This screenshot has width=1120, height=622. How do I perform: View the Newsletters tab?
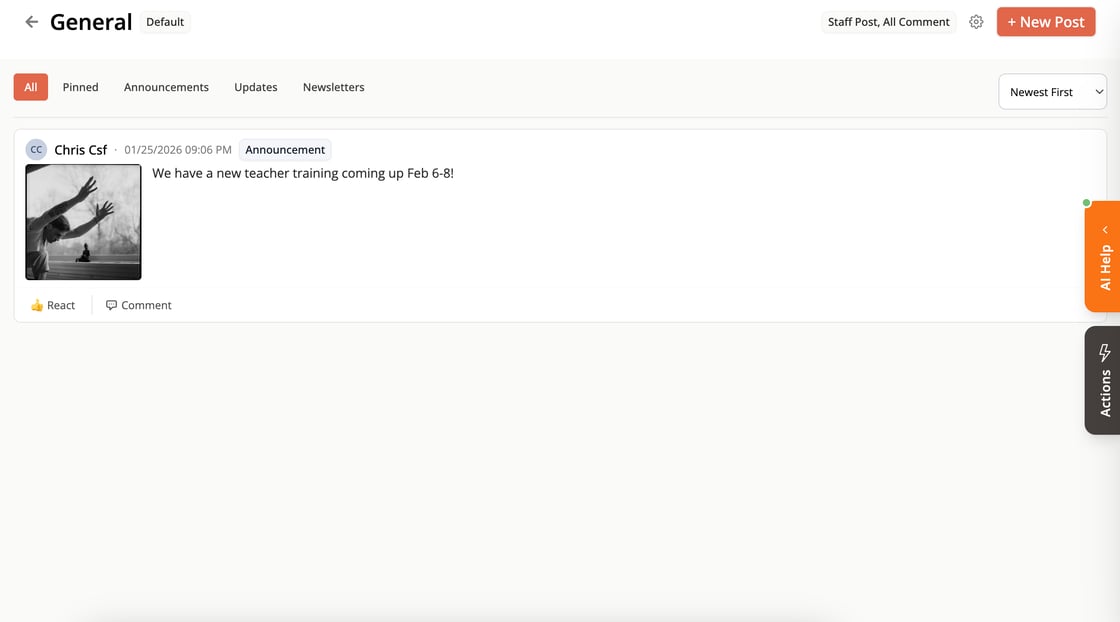tap(333, 86)
